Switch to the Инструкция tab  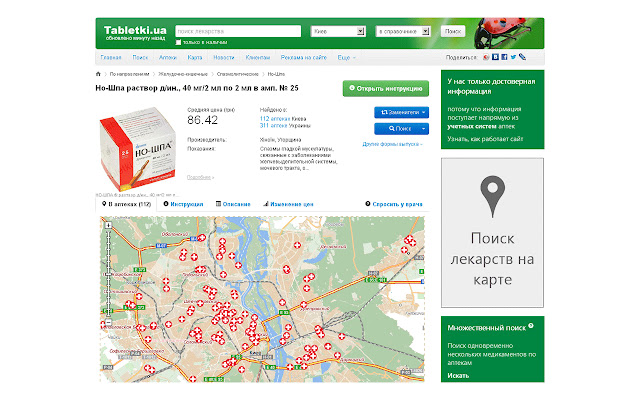pyautogui.click(x=183, y=204)
